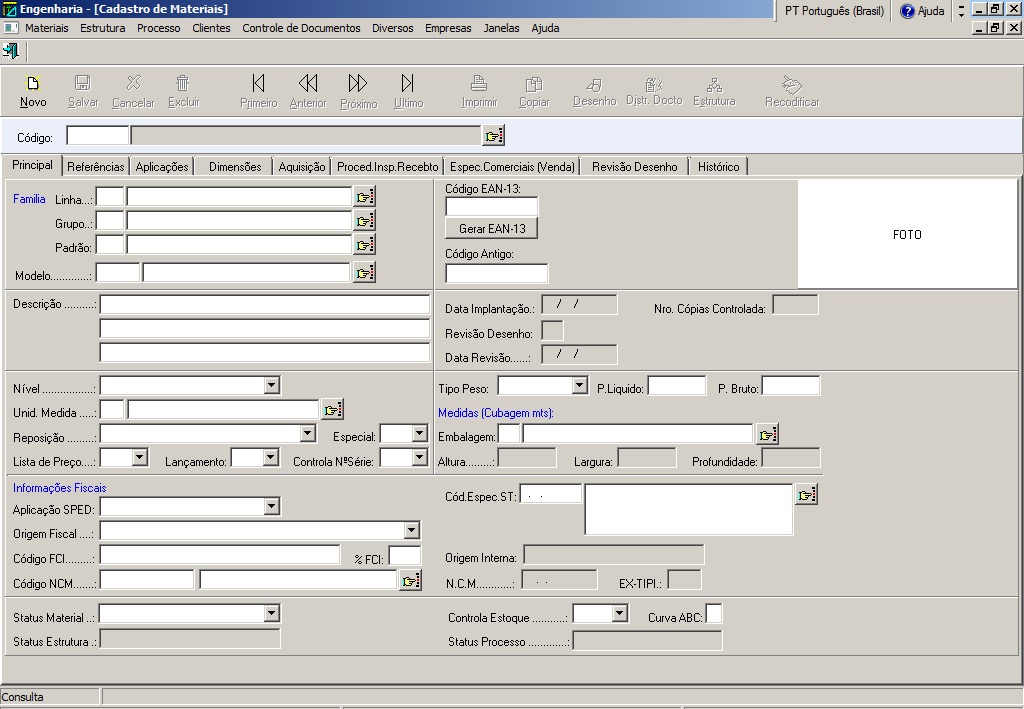Open lookup icon beside Código field
1024x709 pixels.
point(494,136)
